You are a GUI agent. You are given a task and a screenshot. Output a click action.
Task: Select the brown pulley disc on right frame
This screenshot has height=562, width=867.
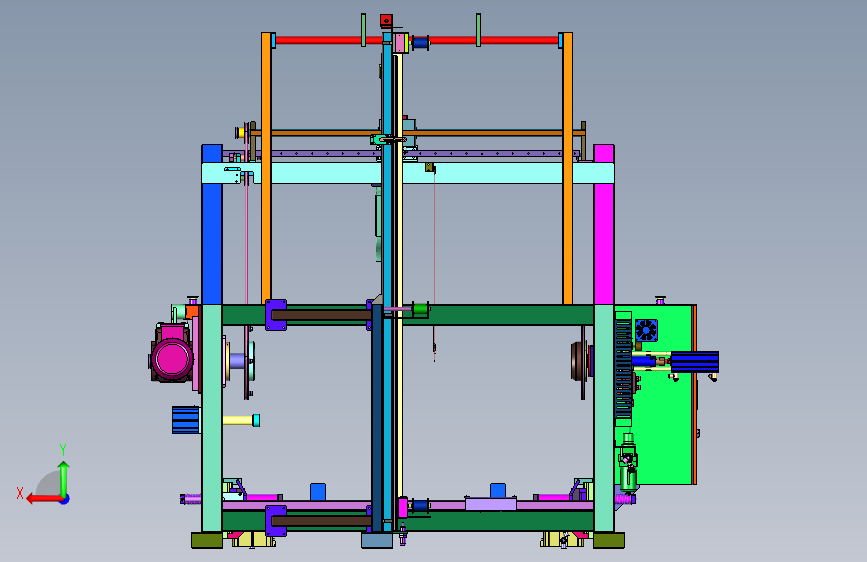click(x=579, y=361)
